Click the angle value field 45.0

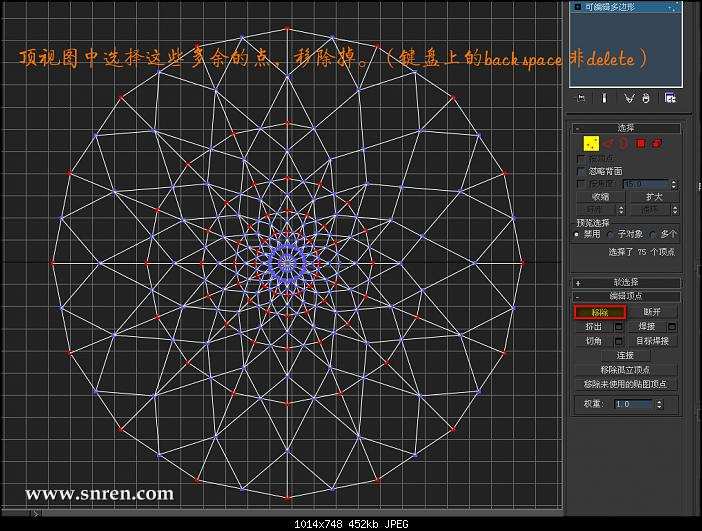[x=646, y=184]
